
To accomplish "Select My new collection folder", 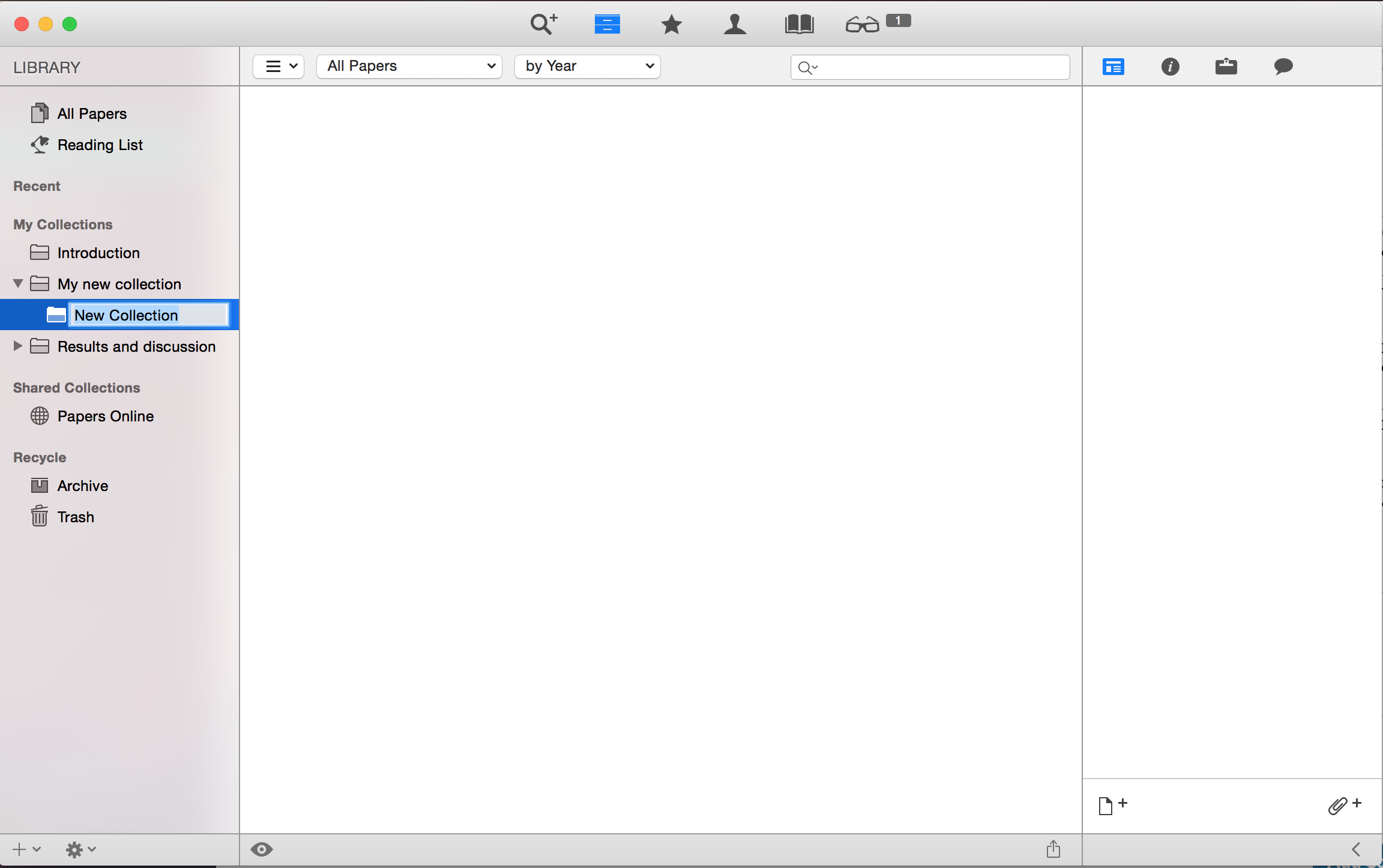I will coord(120,284).
